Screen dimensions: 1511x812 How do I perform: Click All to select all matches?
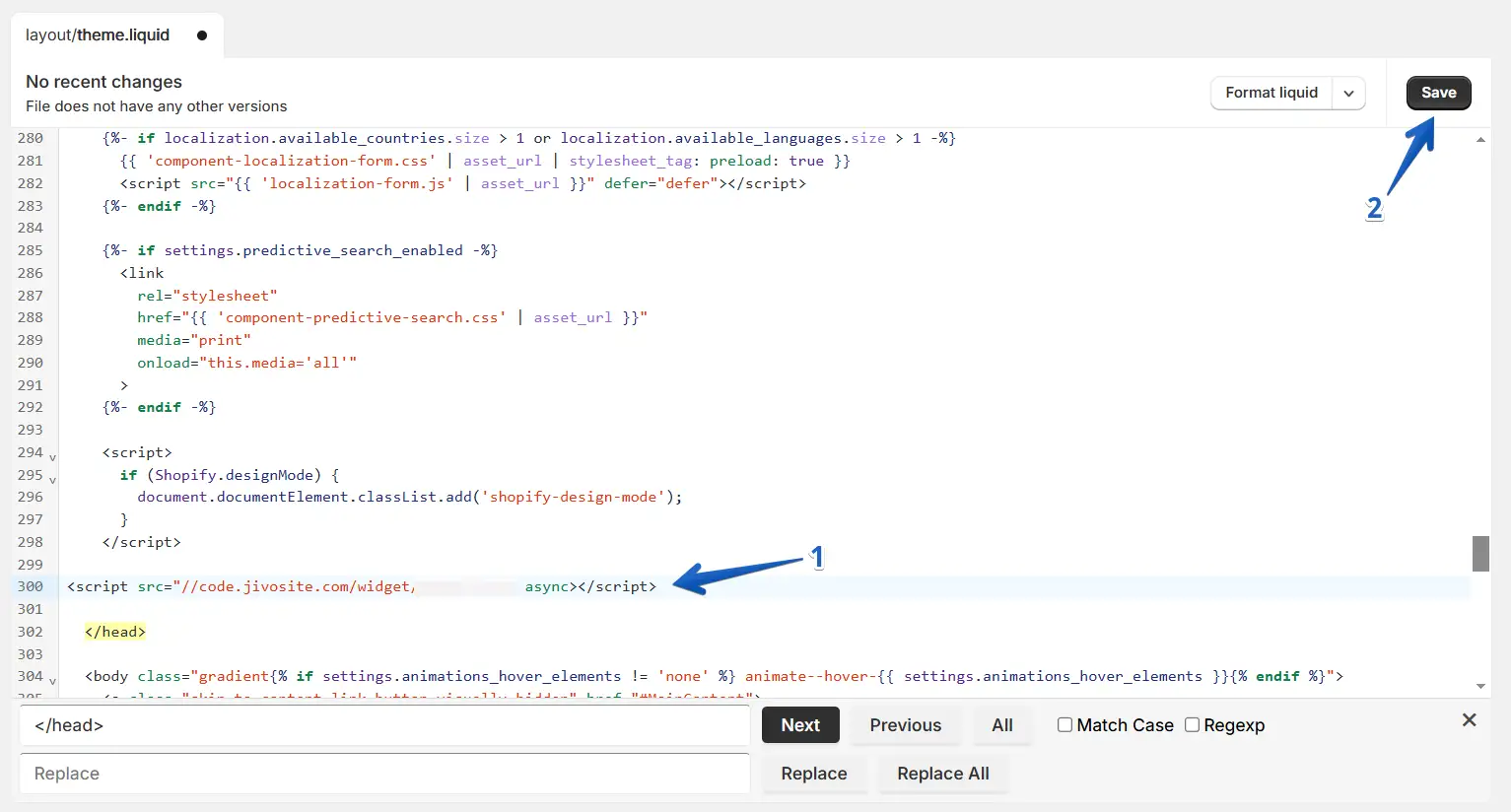tap(1001, 725)
